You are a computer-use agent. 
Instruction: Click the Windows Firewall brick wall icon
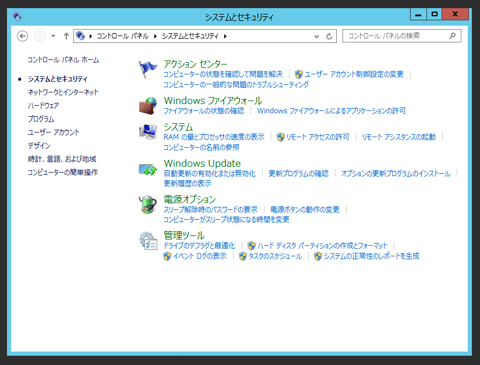pos(148,106)
